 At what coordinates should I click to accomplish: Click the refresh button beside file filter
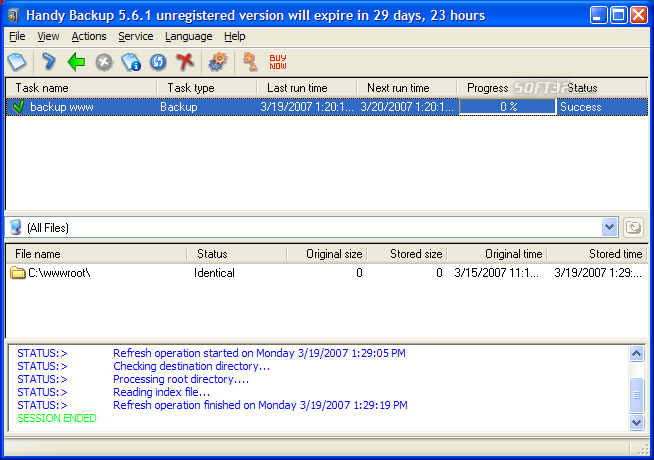point(633,228)
